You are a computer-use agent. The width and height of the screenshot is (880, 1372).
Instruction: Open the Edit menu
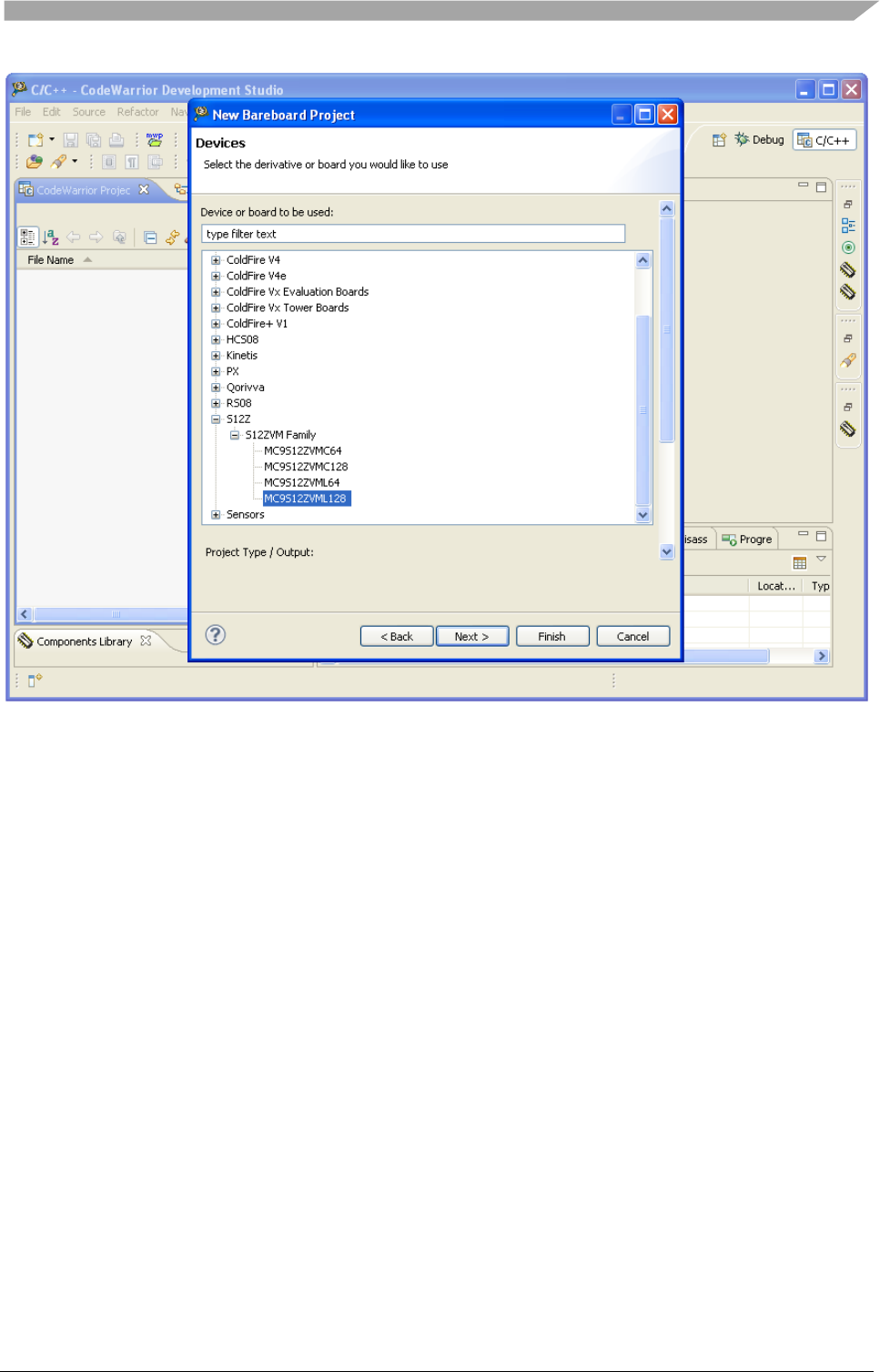[x=52, y=112]
